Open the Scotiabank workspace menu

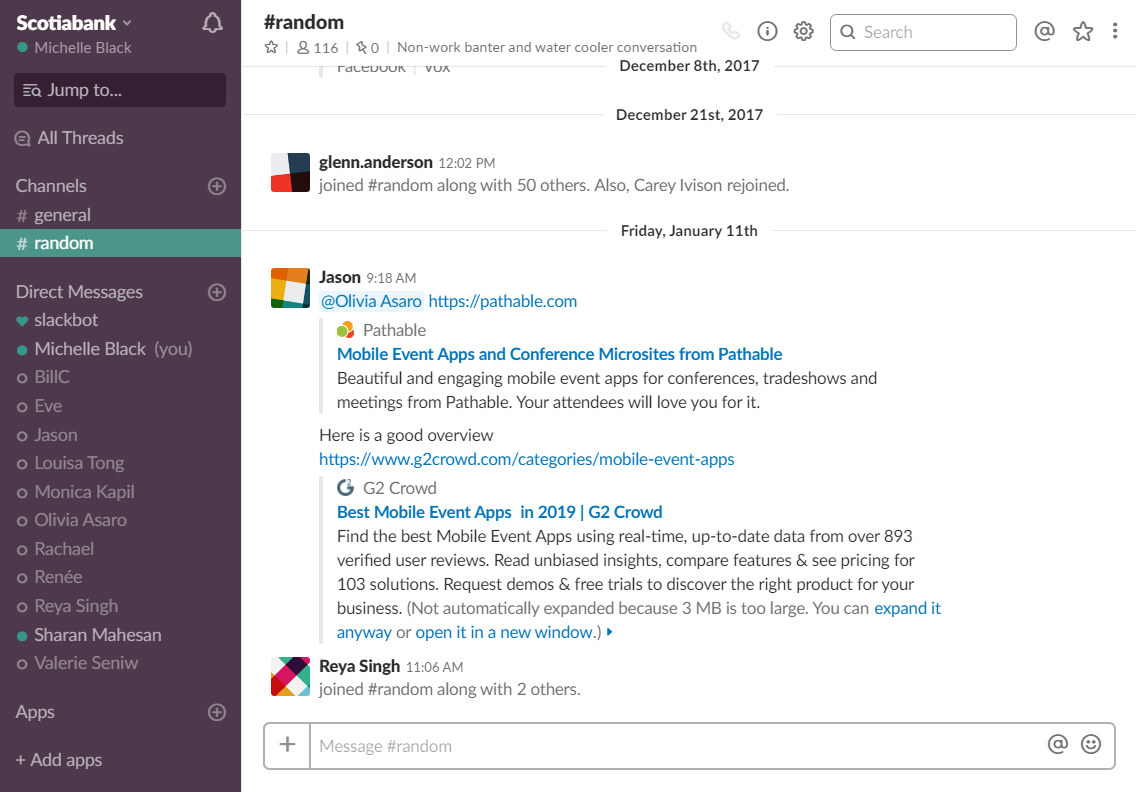(74, 23)
